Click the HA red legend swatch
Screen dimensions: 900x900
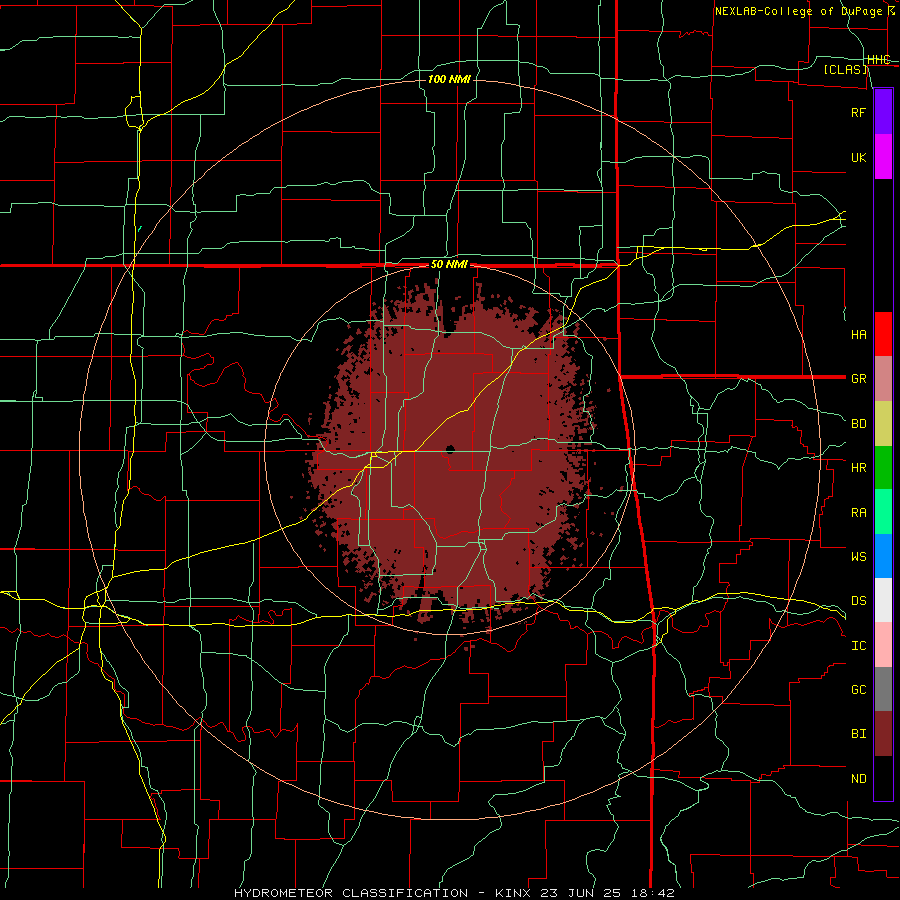[x=883, y=334]
